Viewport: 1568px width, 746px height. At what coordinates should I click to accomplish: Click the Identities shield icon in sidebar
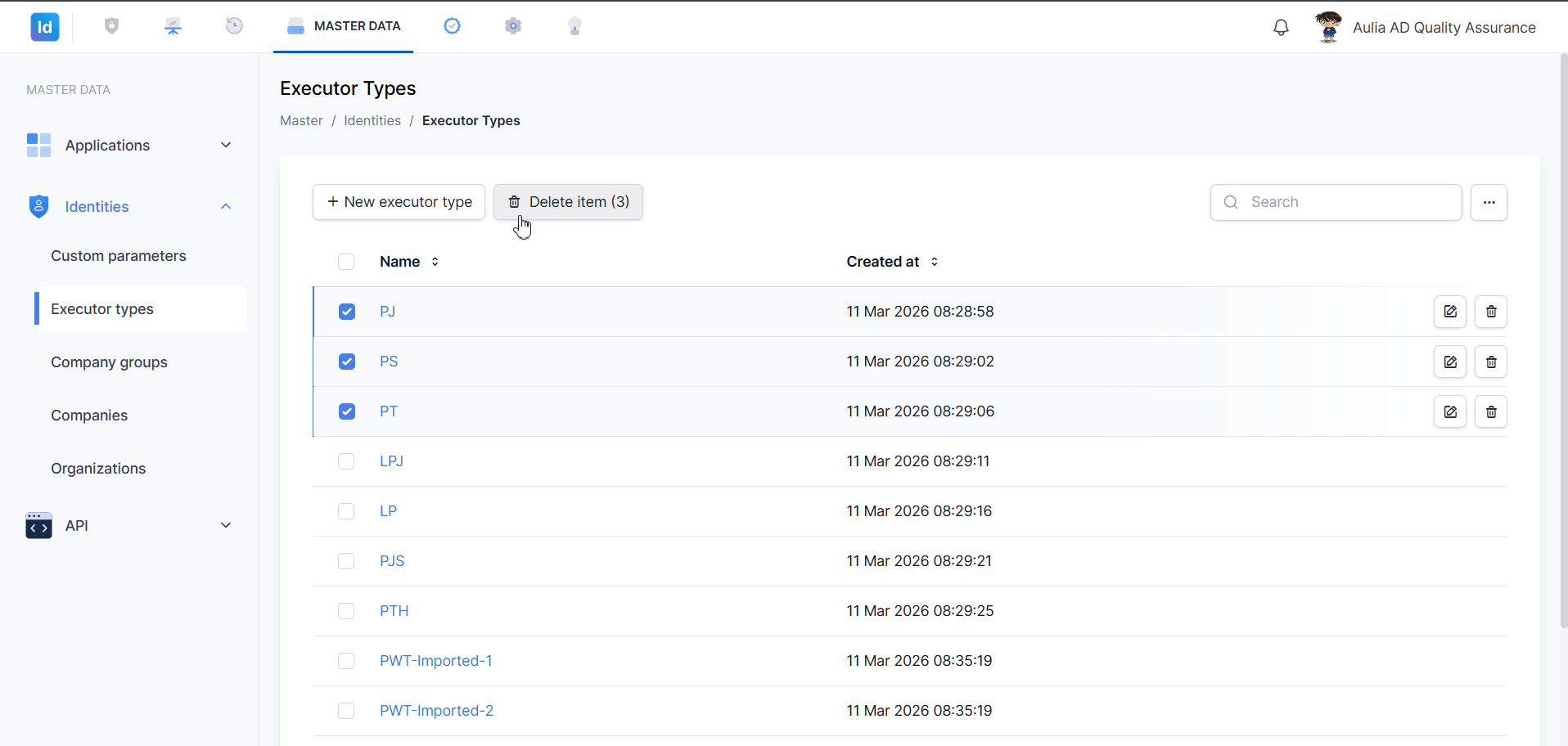(38, 206)
